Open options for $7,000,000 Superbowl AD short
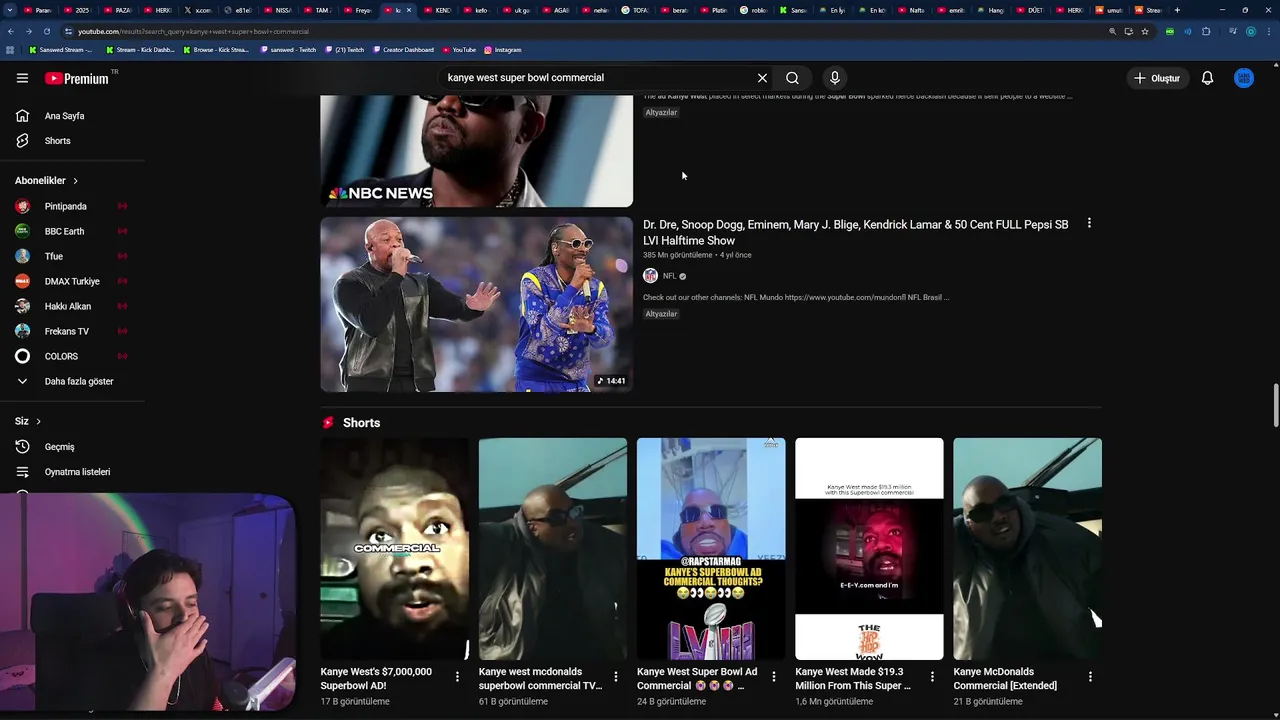The width and height of the screenshot is (1280, 720). point(457,677)
